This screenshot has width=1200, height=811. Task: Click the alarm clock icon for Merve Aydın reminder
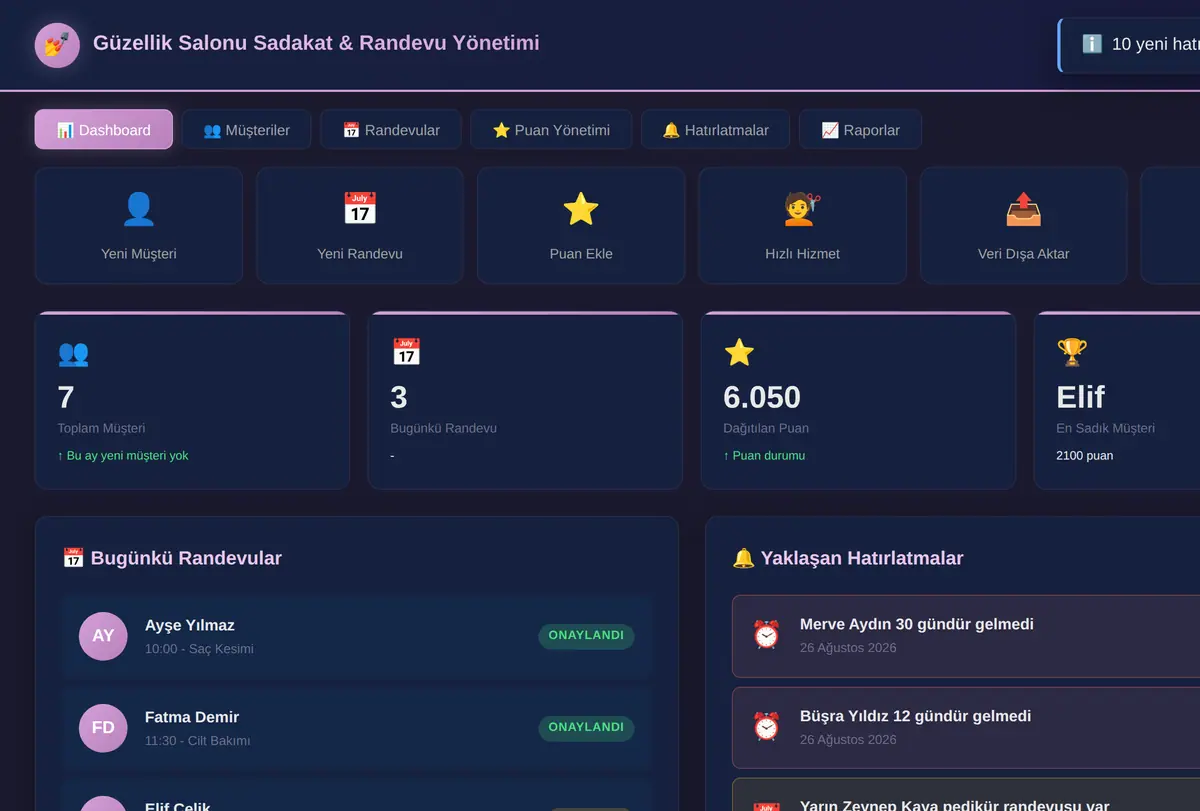tap(766, 635)
